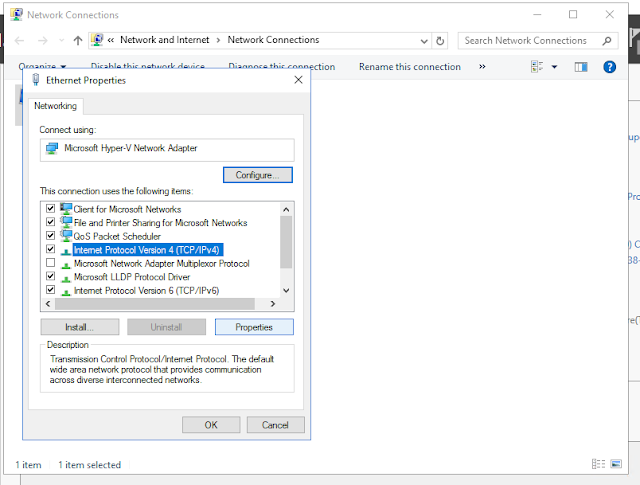Viewport: 640px width, 485px height.
Task: Click QoS Packet Scheduler icon
Action: click(66, 235)
